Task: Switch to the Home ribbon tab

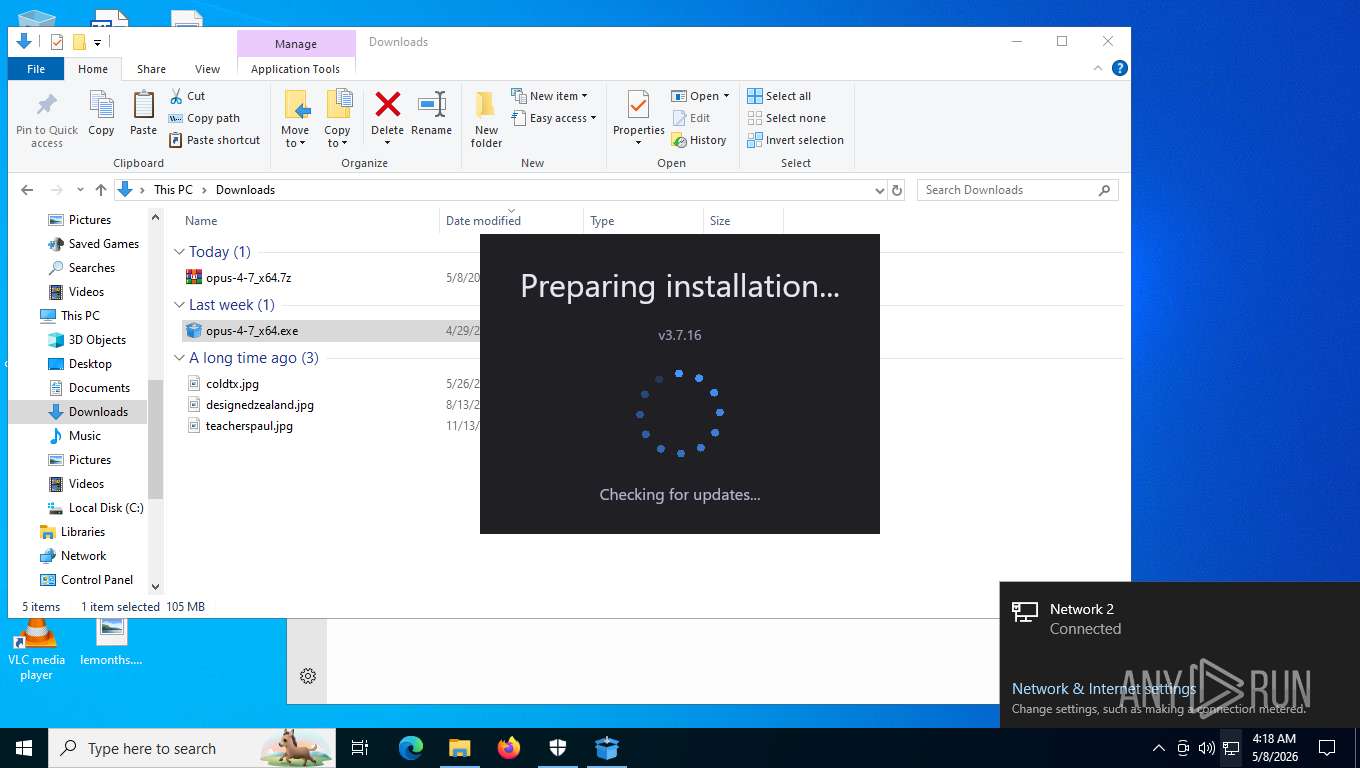Action: pos(93,69)
